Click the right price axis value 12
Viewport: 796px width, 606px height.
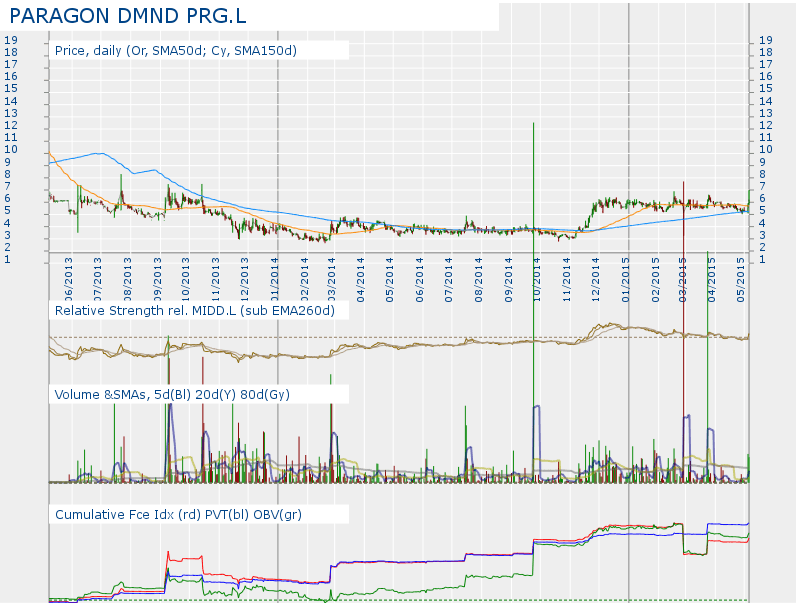(x=766, y=125)
